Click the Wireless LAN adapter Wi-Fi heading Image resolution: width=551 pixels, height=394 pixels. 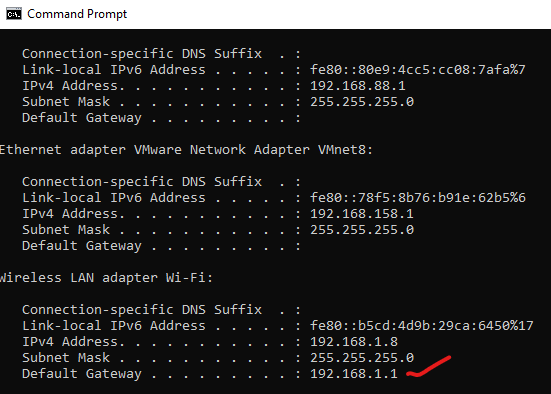coord(106,278)
